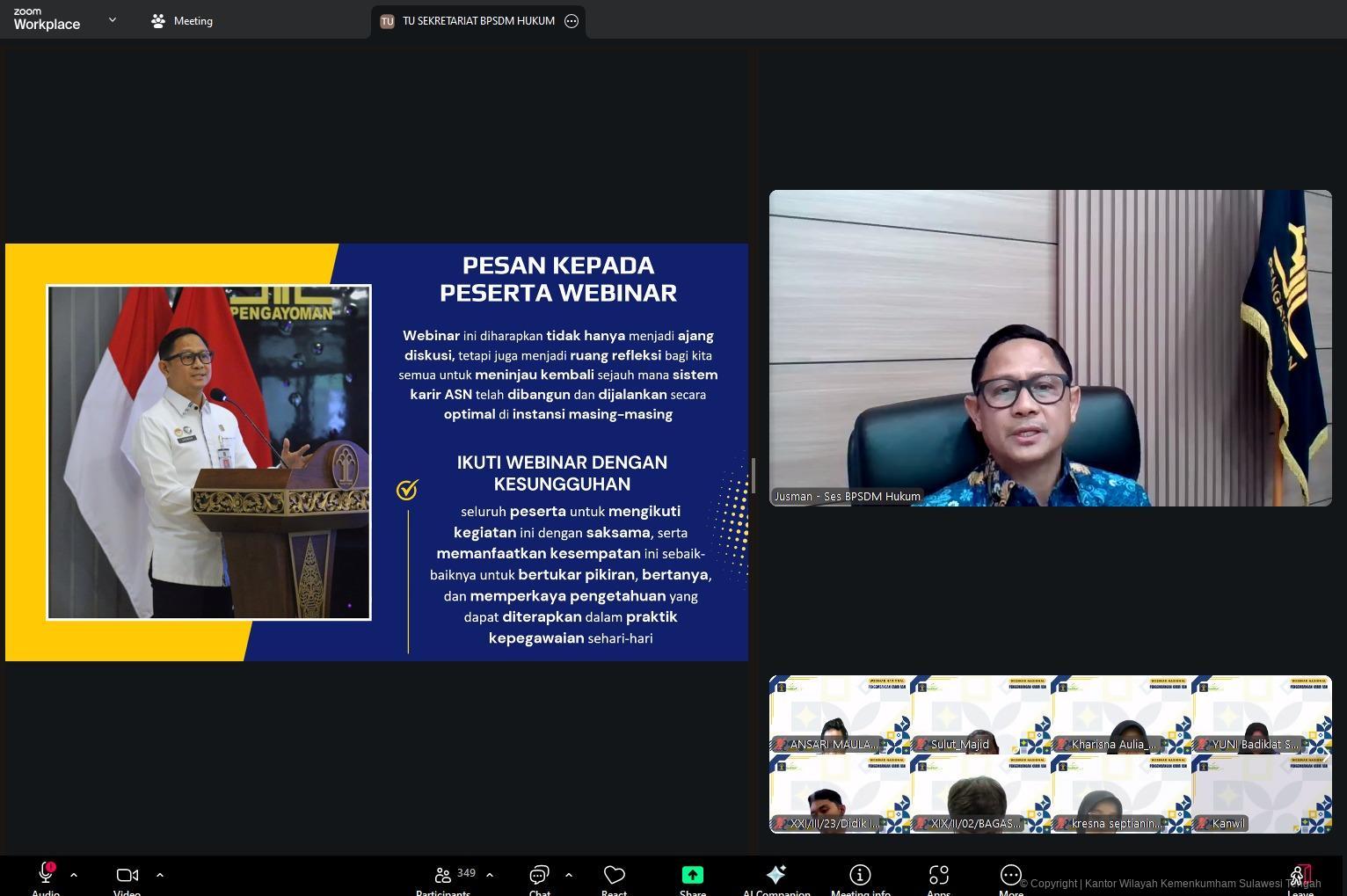
Task: Open the Apps panel
Action: [938, 875]
